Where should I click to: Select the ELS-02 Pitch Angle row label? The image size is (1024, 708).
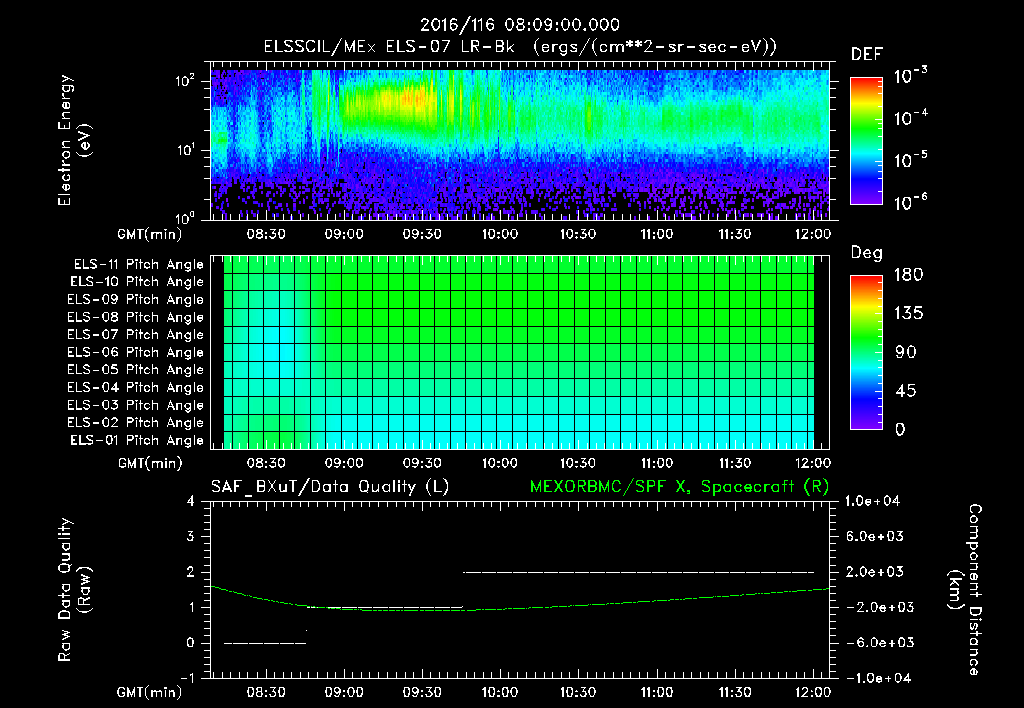[x=136, y=423]
